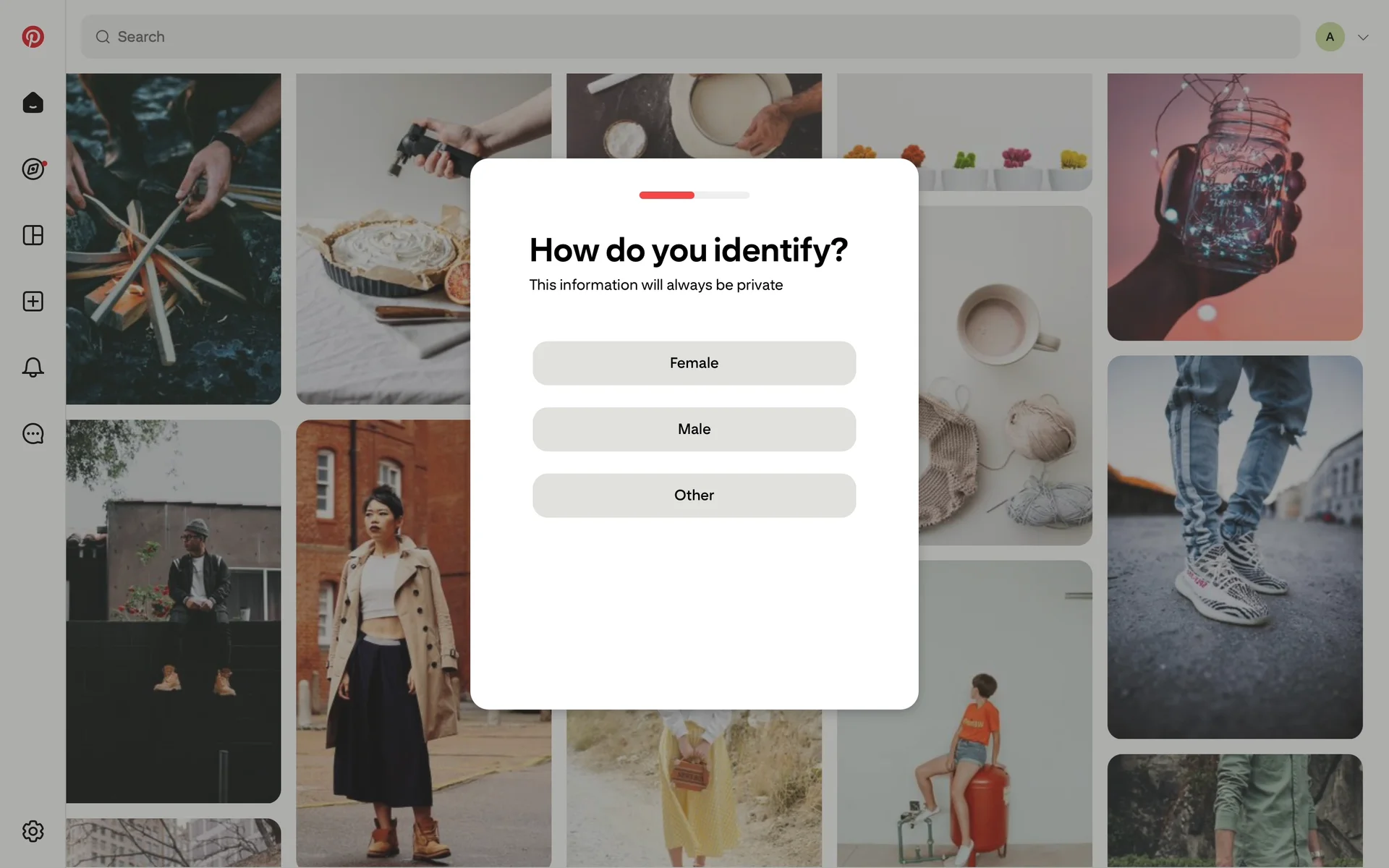Open the trench coat woman pin
The height and width of the screenshot is (868, 1389).
(383, 643)
